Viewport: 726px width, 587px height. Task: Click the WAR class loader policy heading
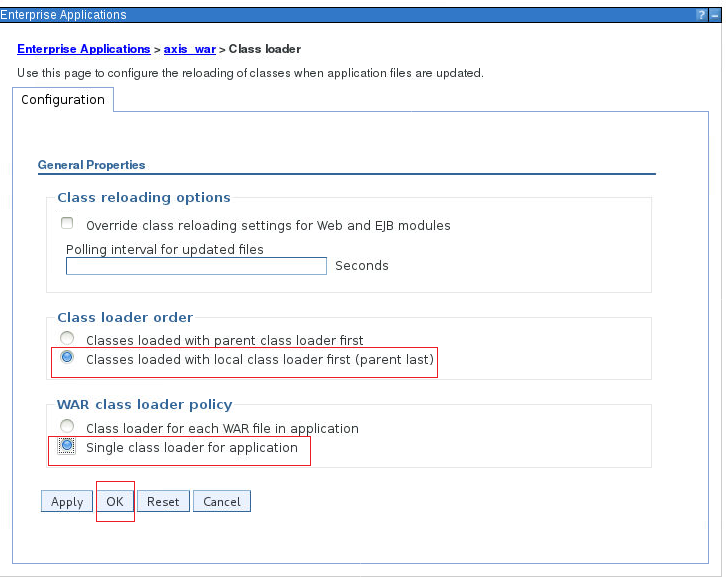point(144,405)
